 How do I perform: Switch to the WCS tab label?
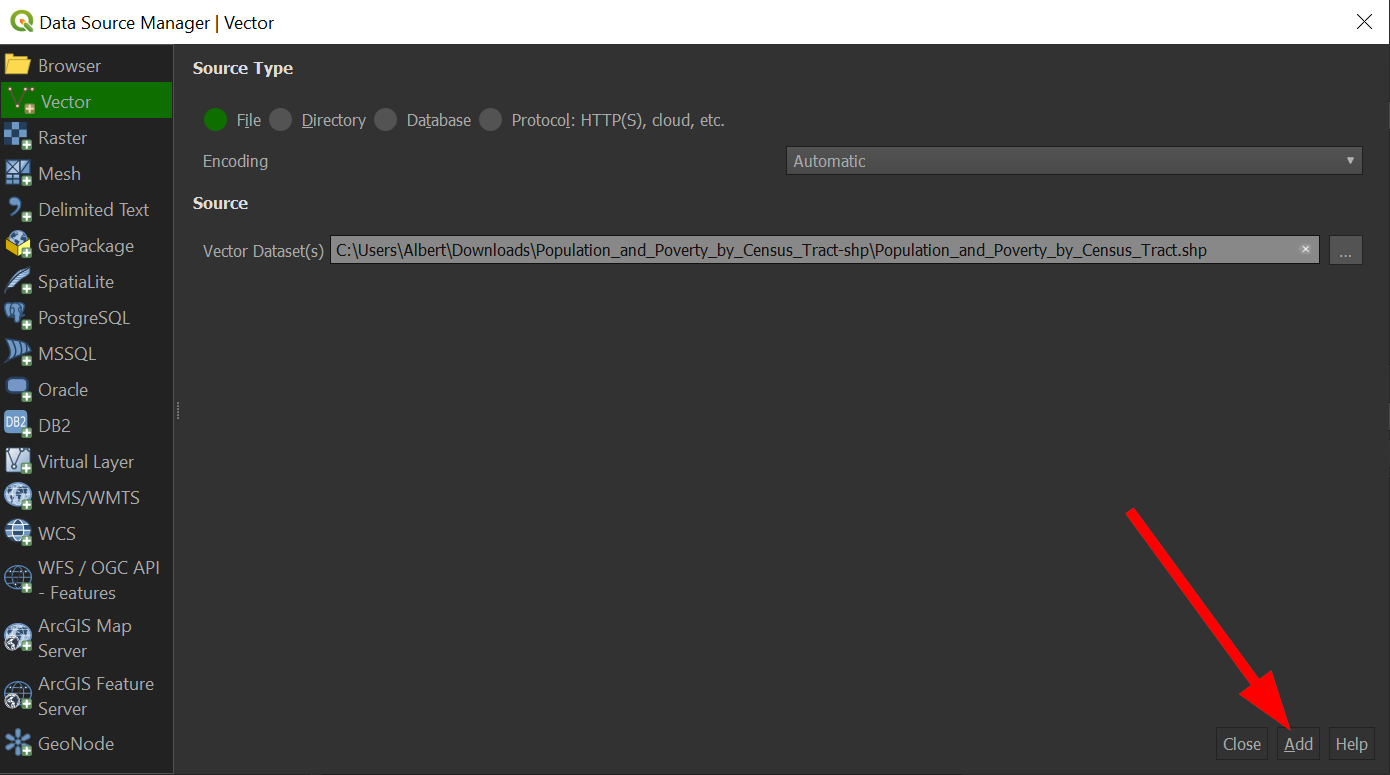tap(57, 534)
